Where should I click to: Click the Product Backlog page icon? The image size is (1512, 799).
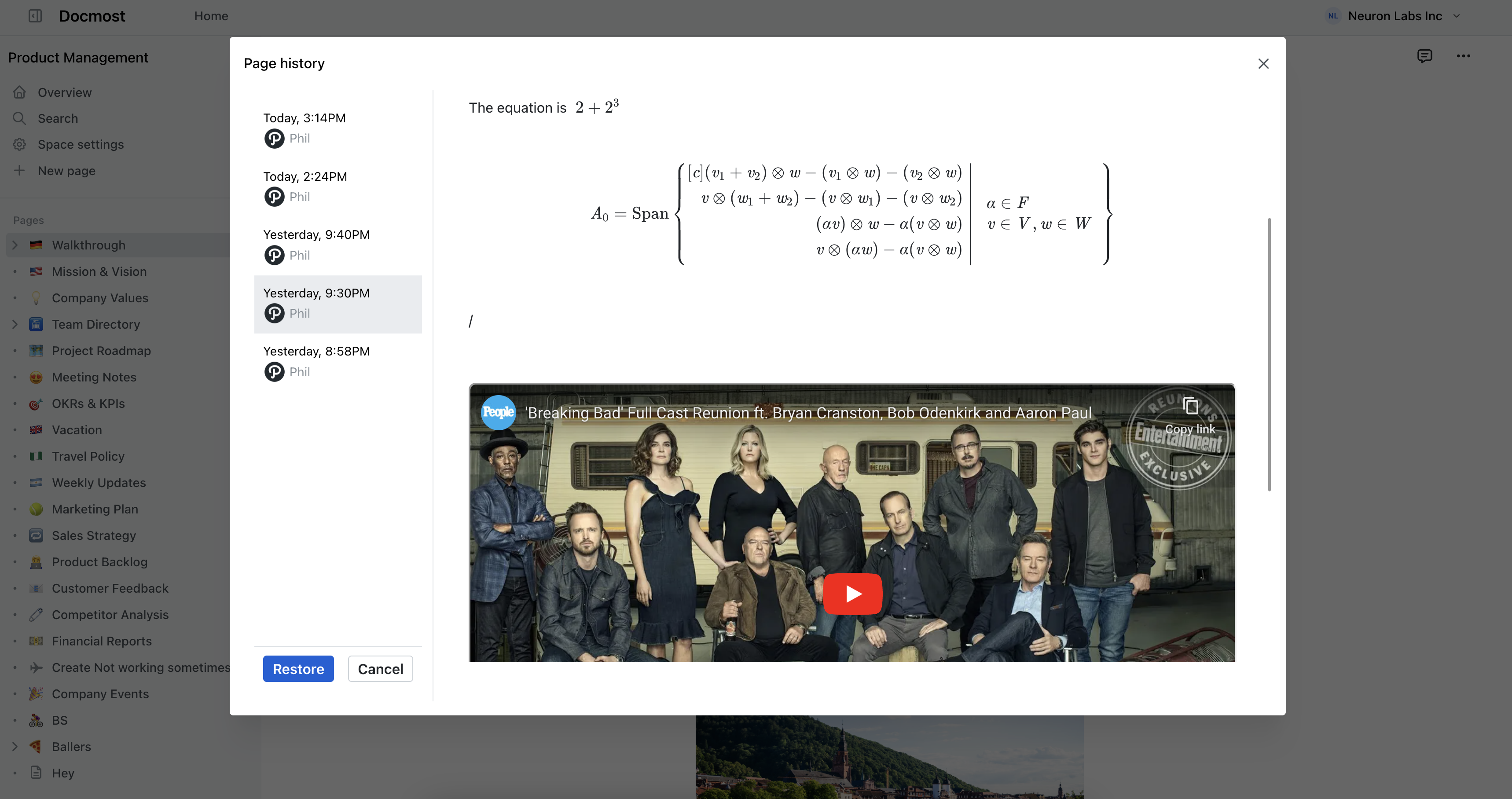click(x=36, y=562)
